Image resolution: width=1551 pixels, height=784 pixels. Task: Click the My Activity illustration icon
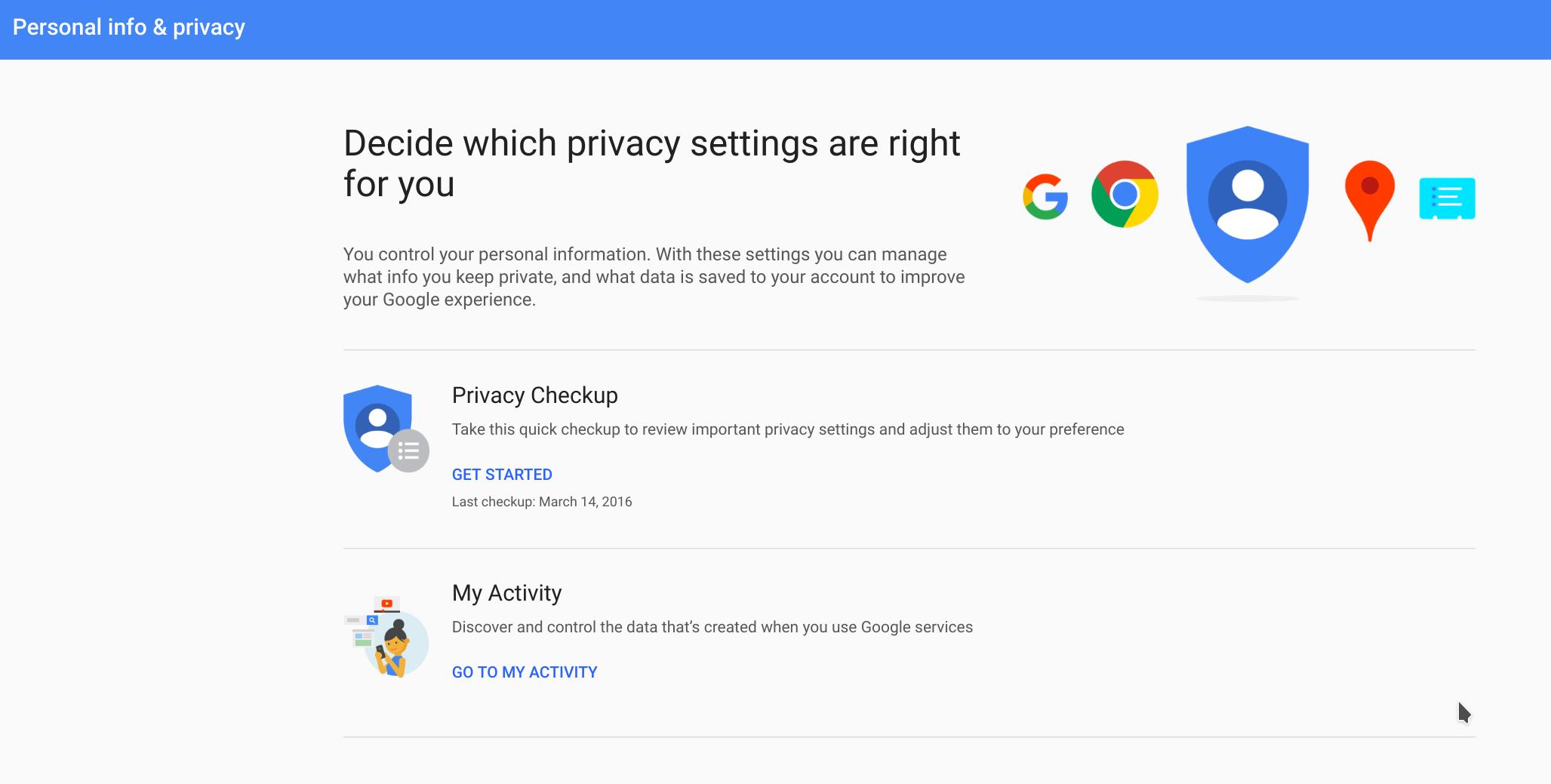point(386,637)
